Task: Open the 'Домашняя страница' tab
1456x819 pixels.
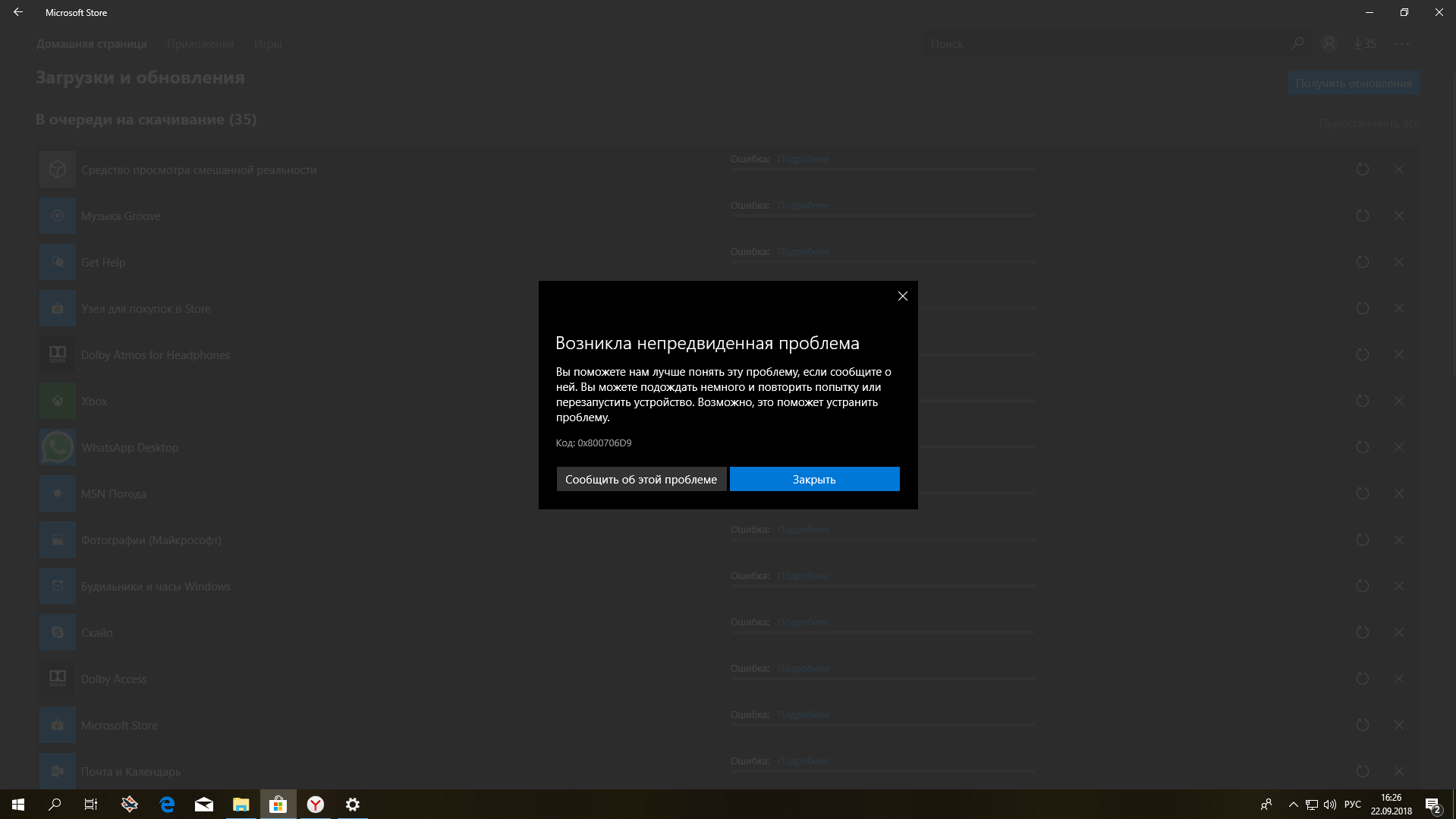Action: [x=91, y=44]
